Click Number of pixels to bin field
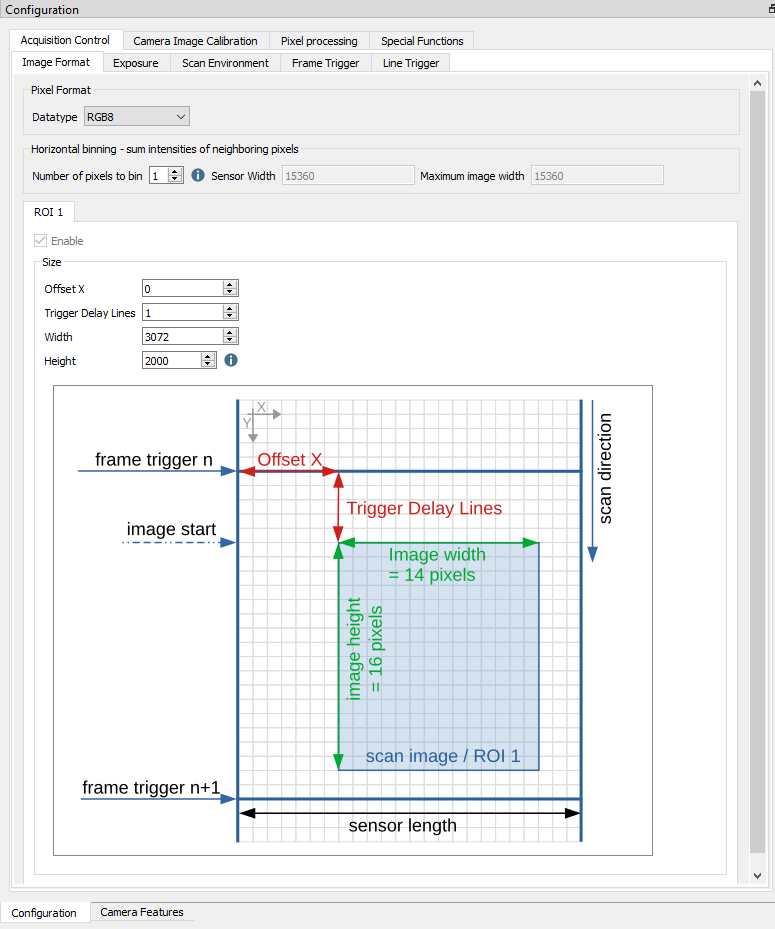The image size is (775, 929). (x=159, y=175)
